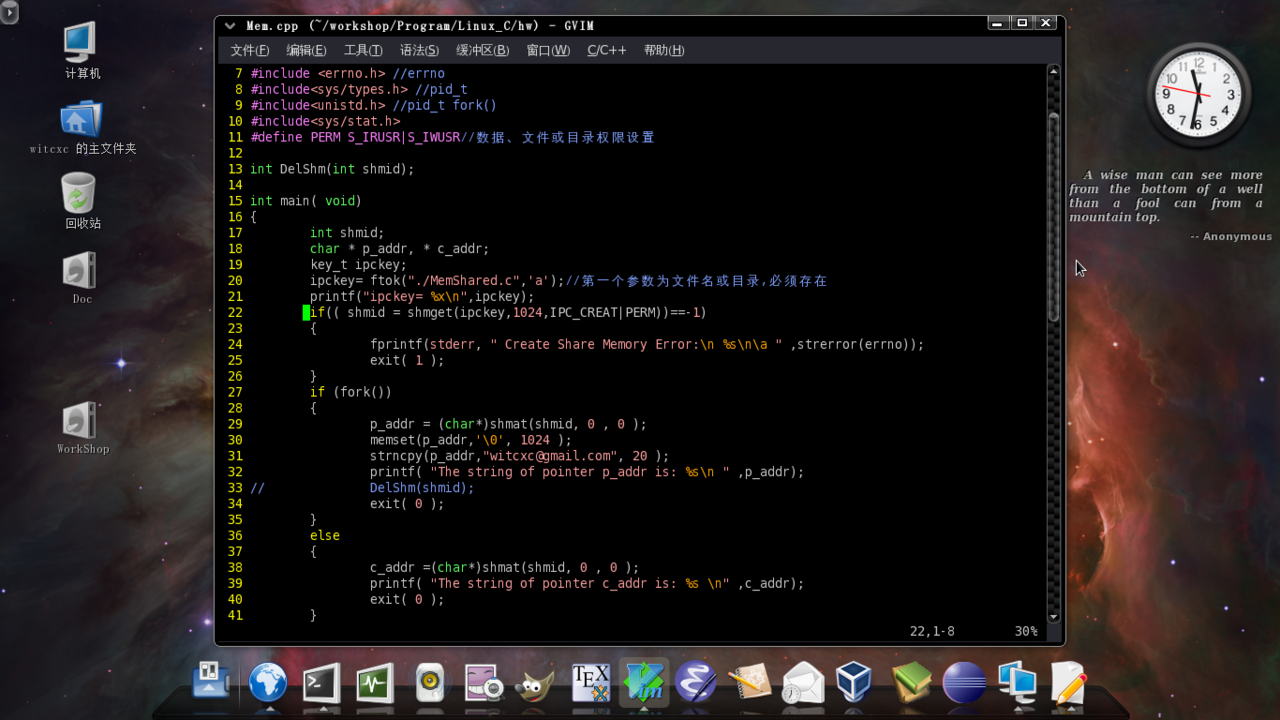
Task: Open the system monitor dock icon
Action: pos(374,684)
